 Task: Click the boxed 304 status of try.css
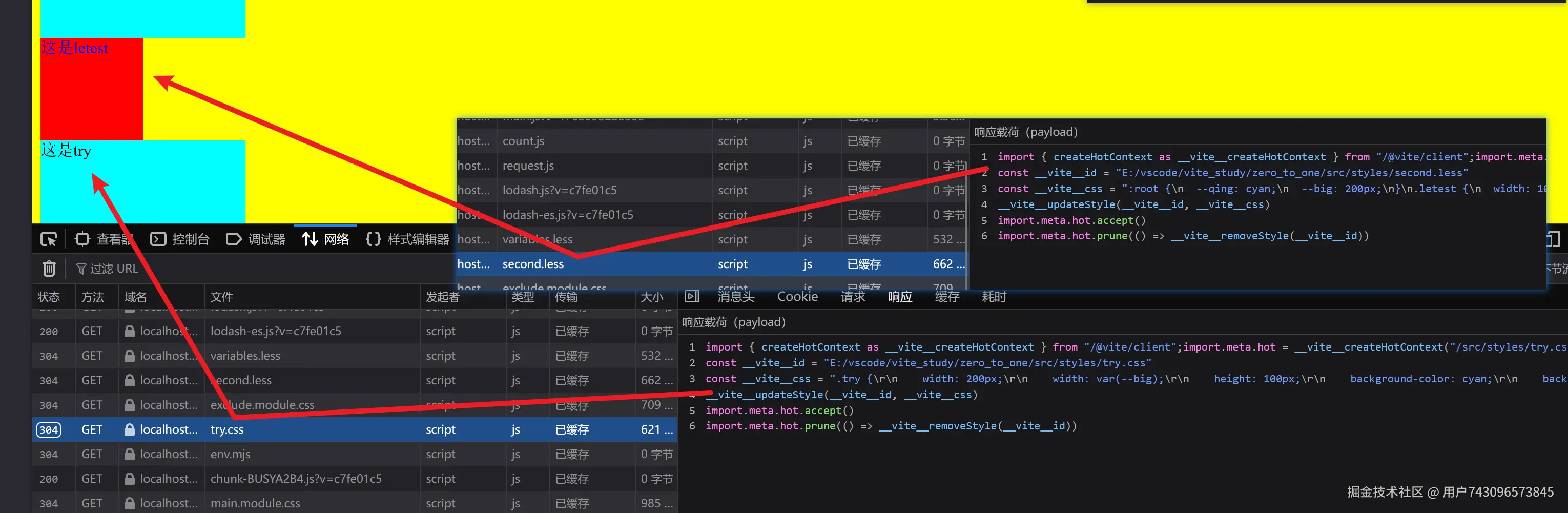click(x=49, y=429)
